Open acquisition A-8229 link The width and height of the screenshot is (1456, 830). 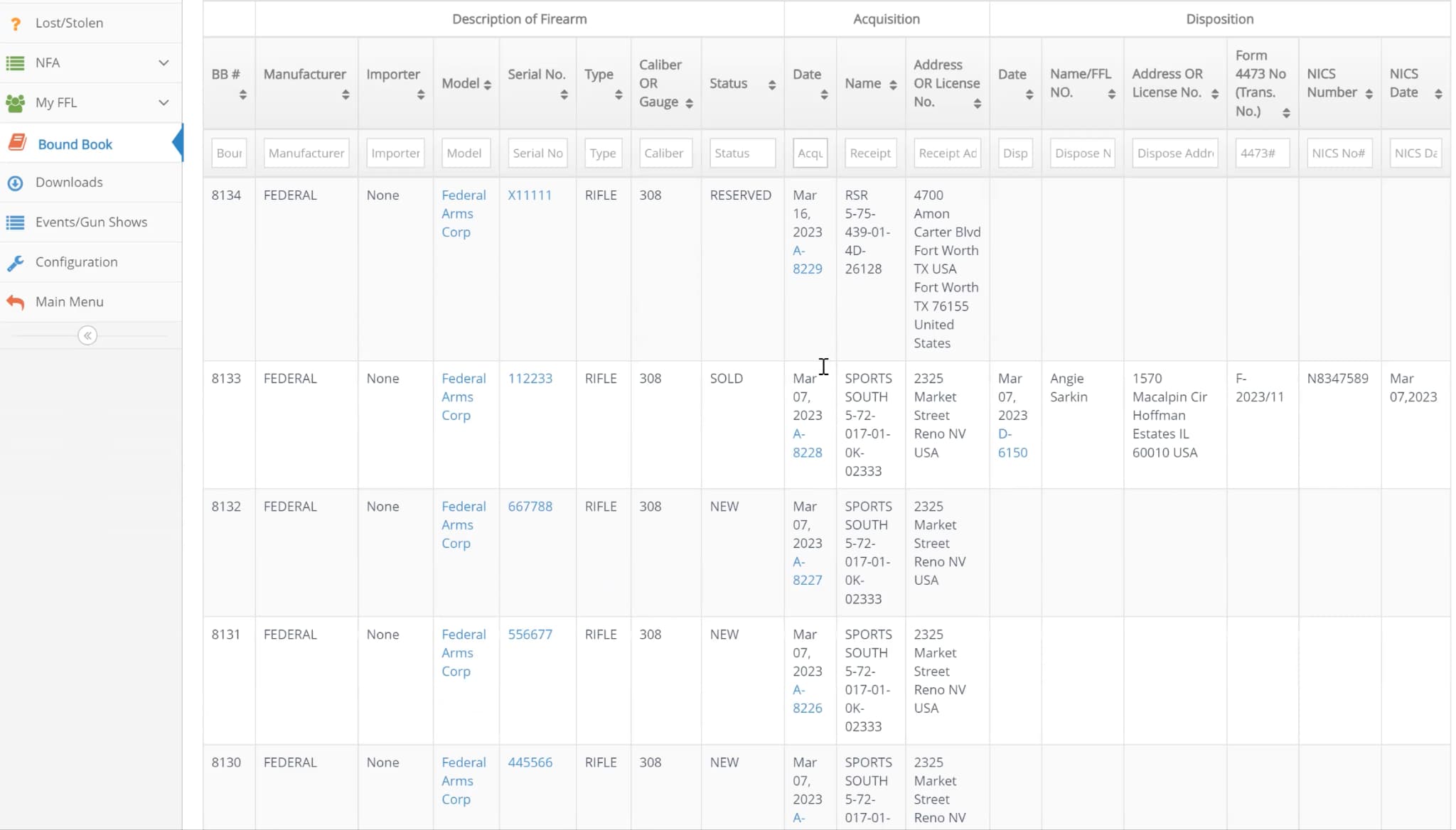click(808, 260)
